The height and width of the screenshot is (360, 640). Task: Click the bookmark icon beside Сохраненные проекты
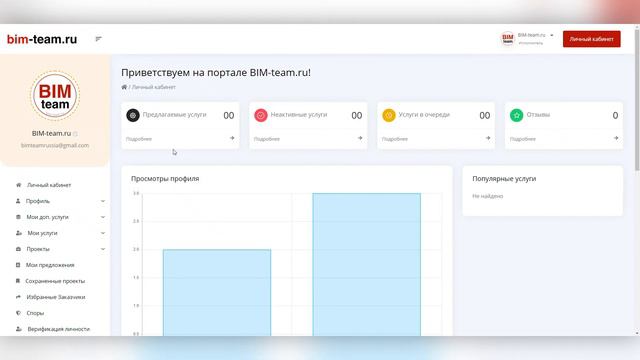(18, 281)
